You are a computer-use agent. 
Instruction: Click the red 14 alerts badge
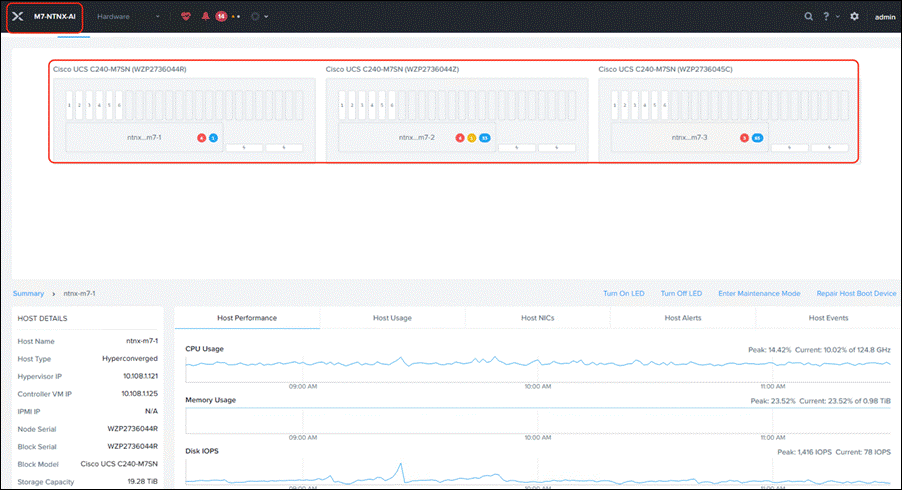[x=221, y=17]
